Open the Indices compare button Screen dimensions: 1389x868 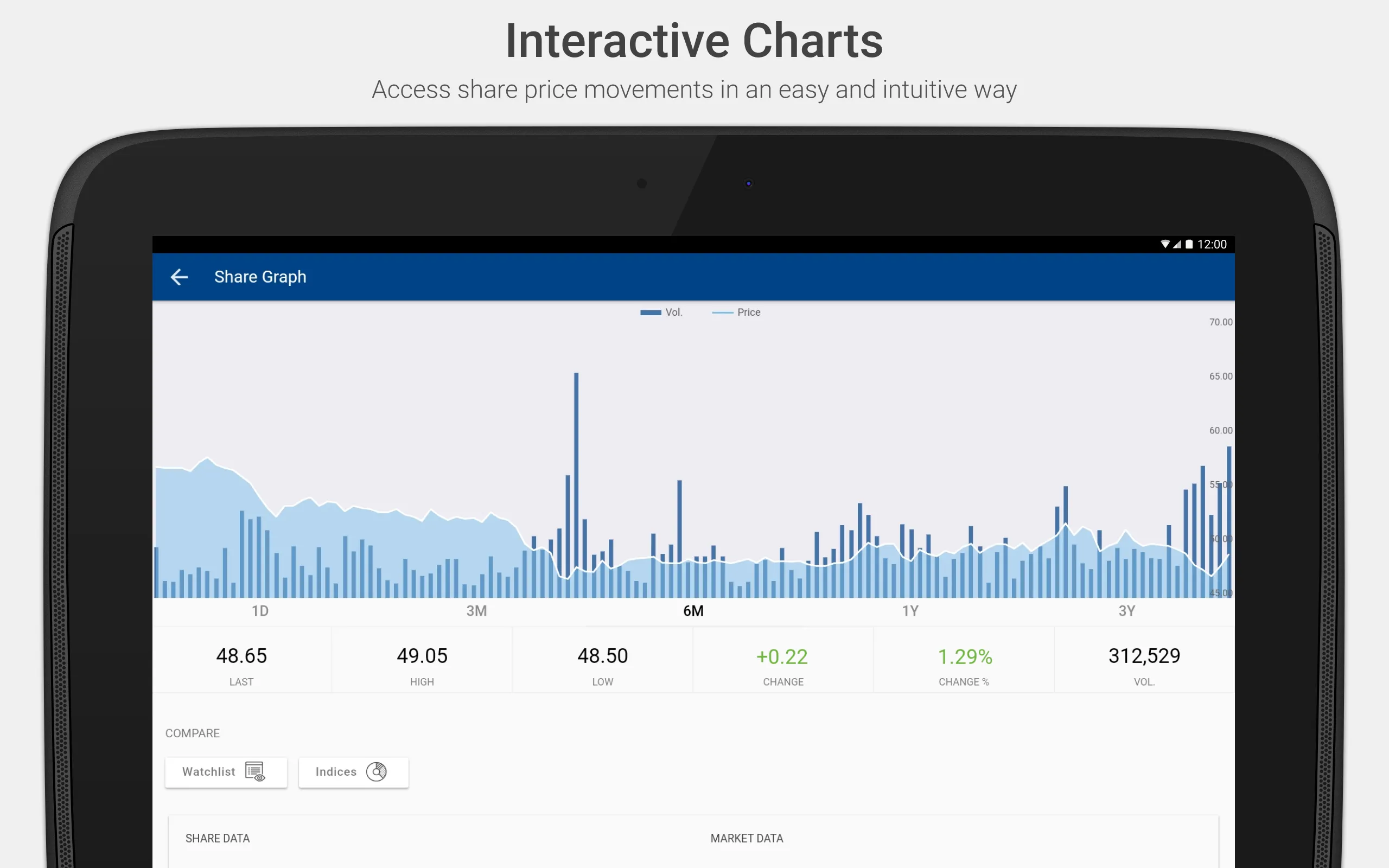pyautogui.click(x=354, y=772)
